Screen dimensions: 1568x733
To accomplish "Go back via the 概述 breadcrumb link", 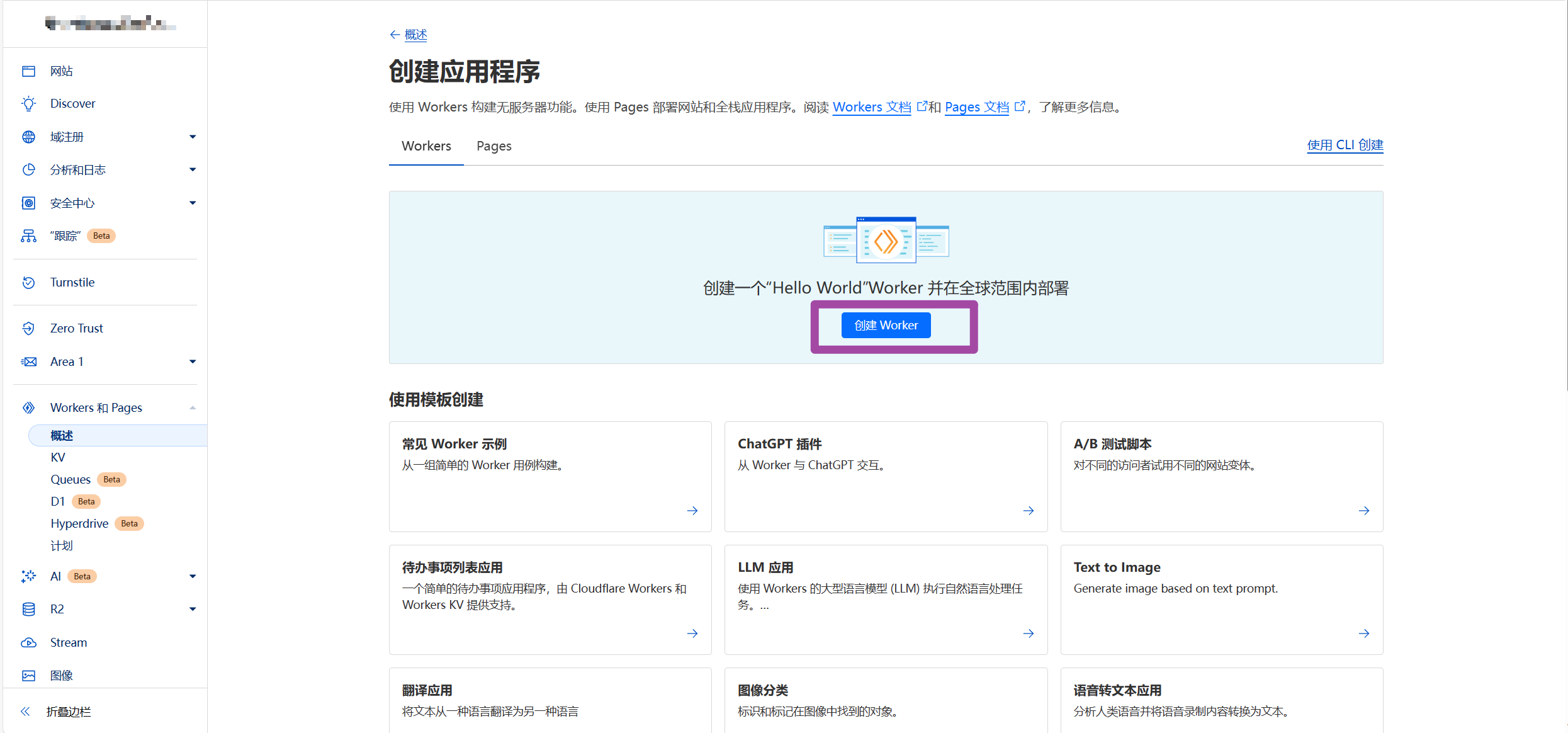I will 415,35.
